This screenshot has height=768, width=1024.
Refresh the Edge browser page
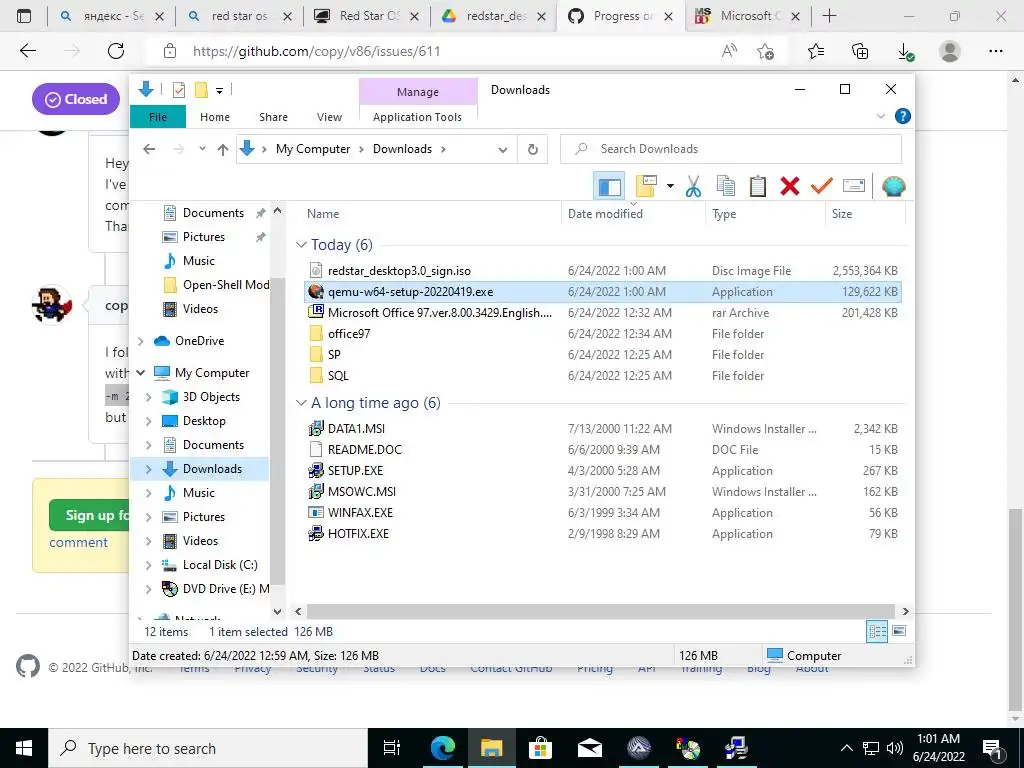(116, 51)
